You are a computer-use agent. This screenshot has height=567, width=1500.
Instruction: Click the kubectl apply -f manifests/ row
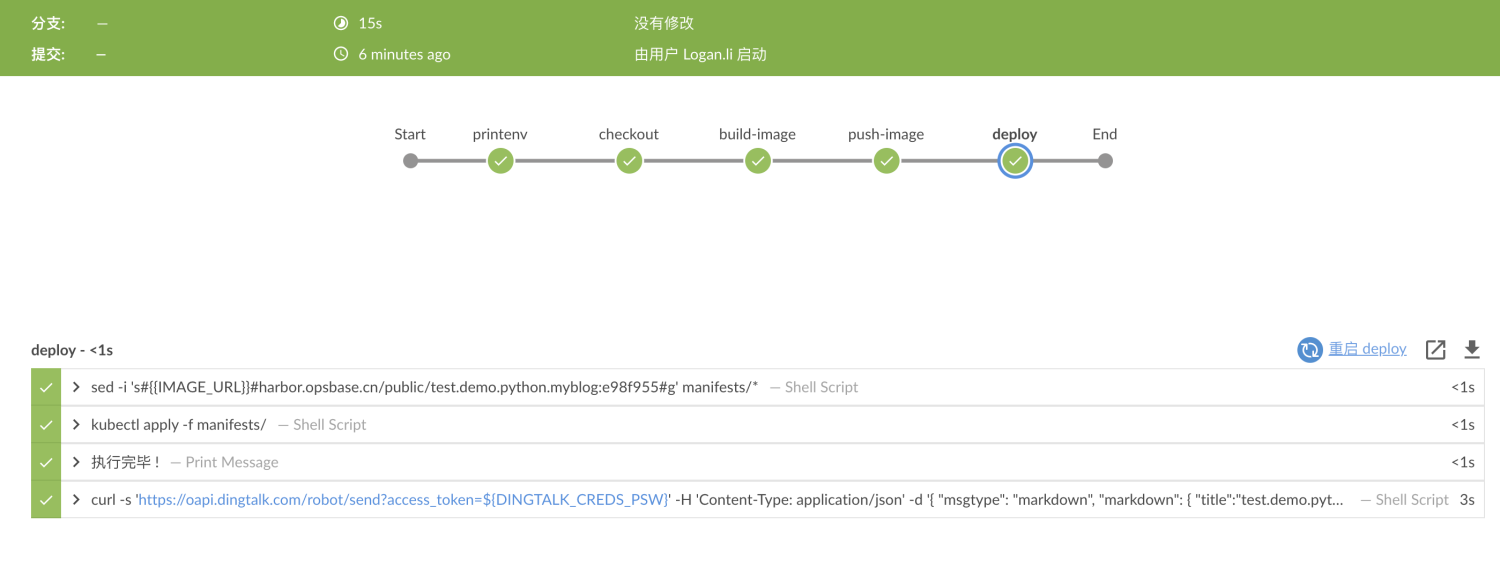tap(700, 425)
